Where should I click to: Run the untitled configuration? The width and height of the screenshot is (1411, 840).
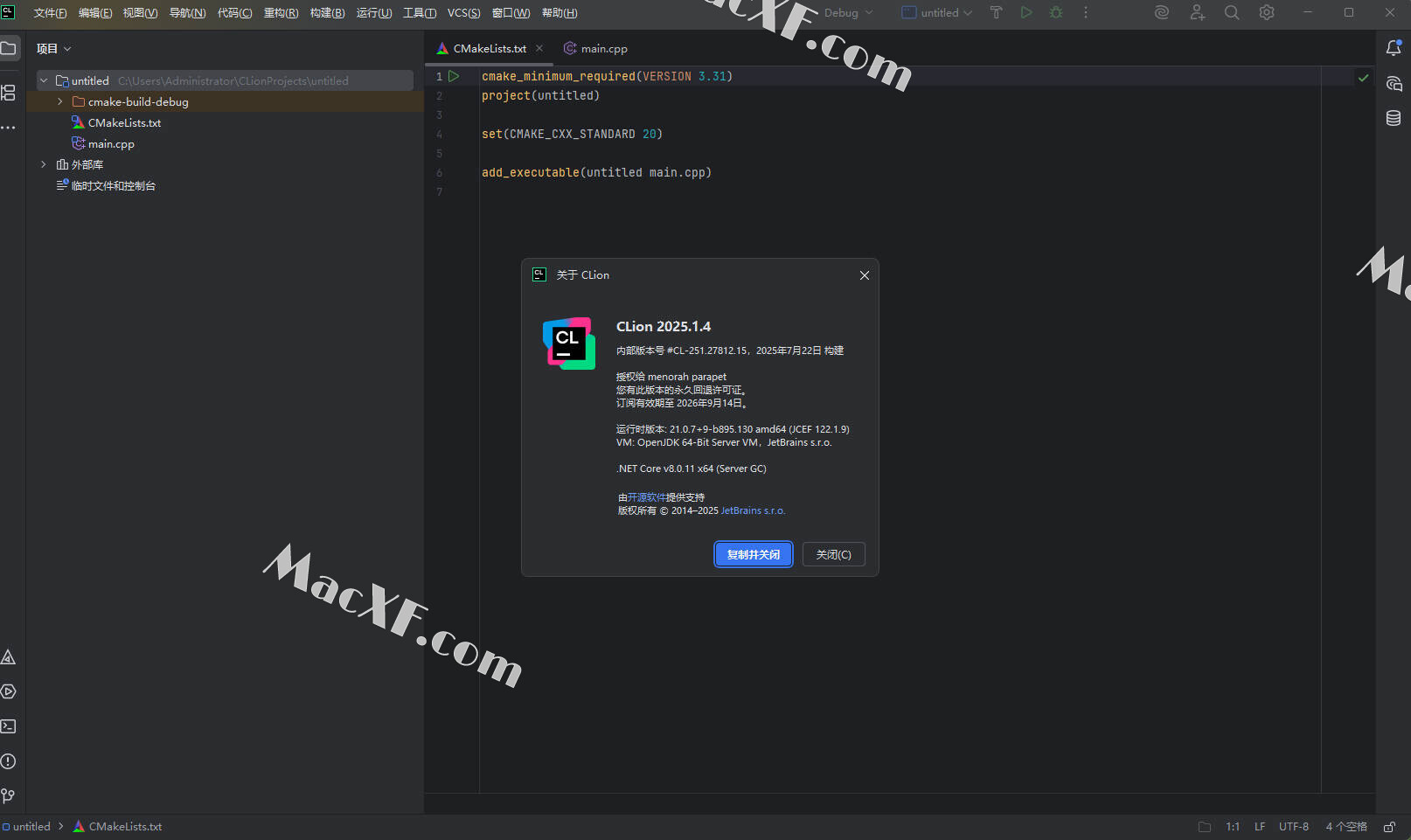(x=1026, y=12)
